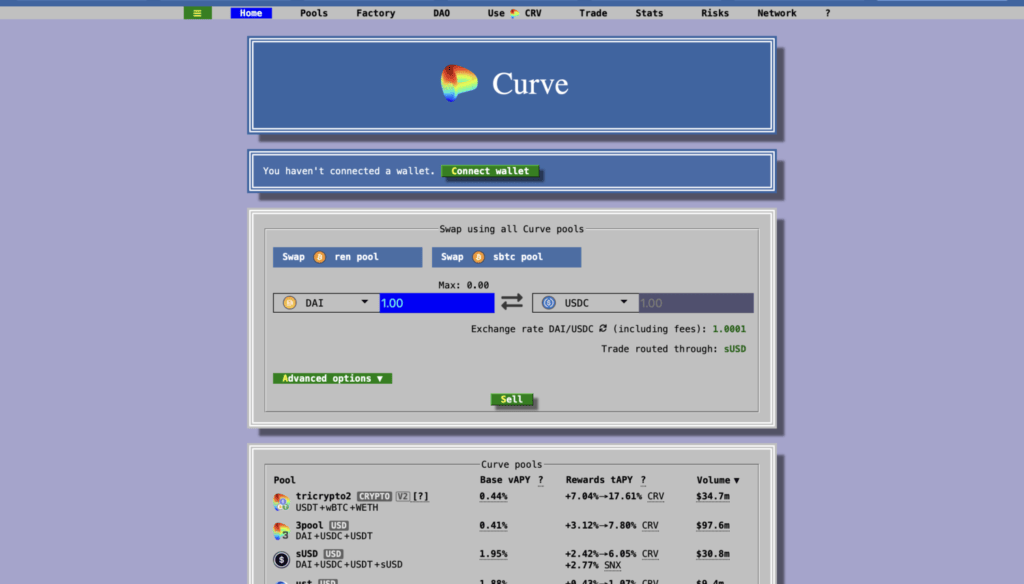Open the Pools menu
1024x584 pixels.
pos(313,13)
